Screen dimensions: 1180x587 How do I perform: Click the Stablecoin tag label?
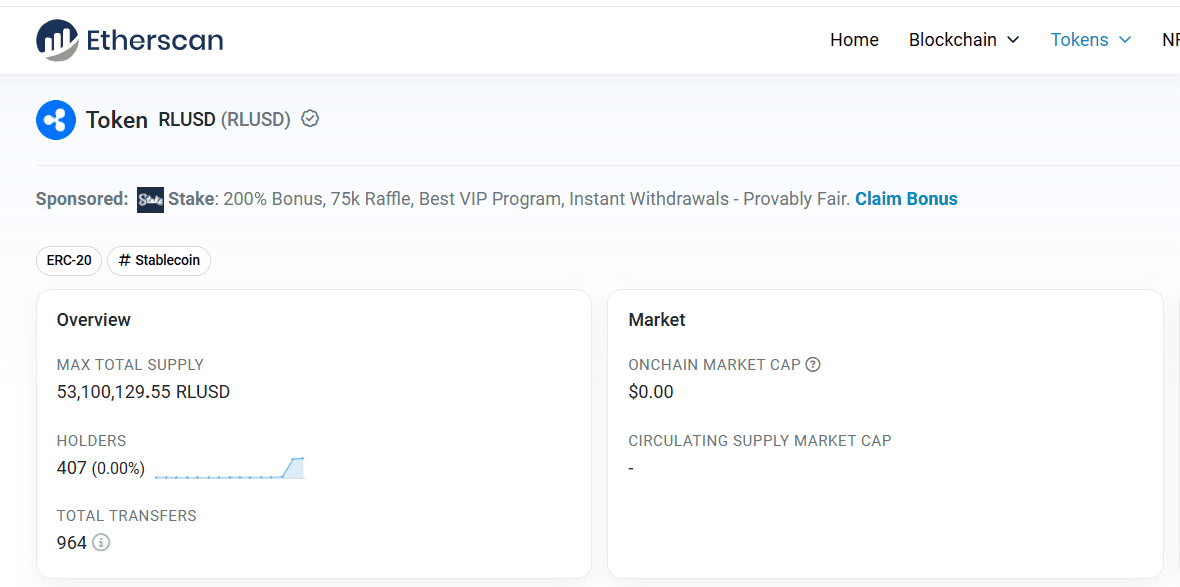point(167,261)
